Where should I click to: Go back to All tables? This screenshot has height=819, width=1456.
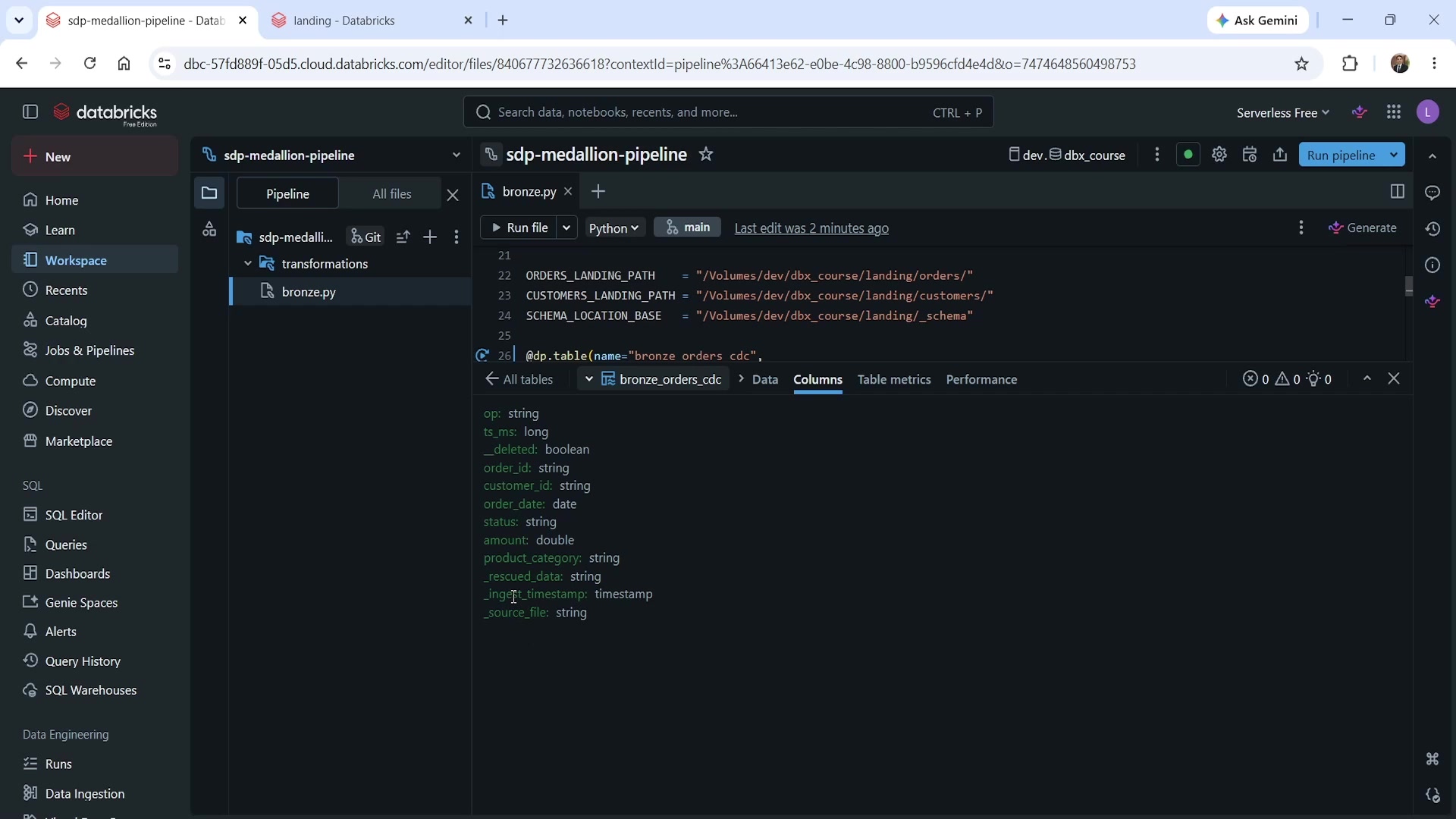519,379
